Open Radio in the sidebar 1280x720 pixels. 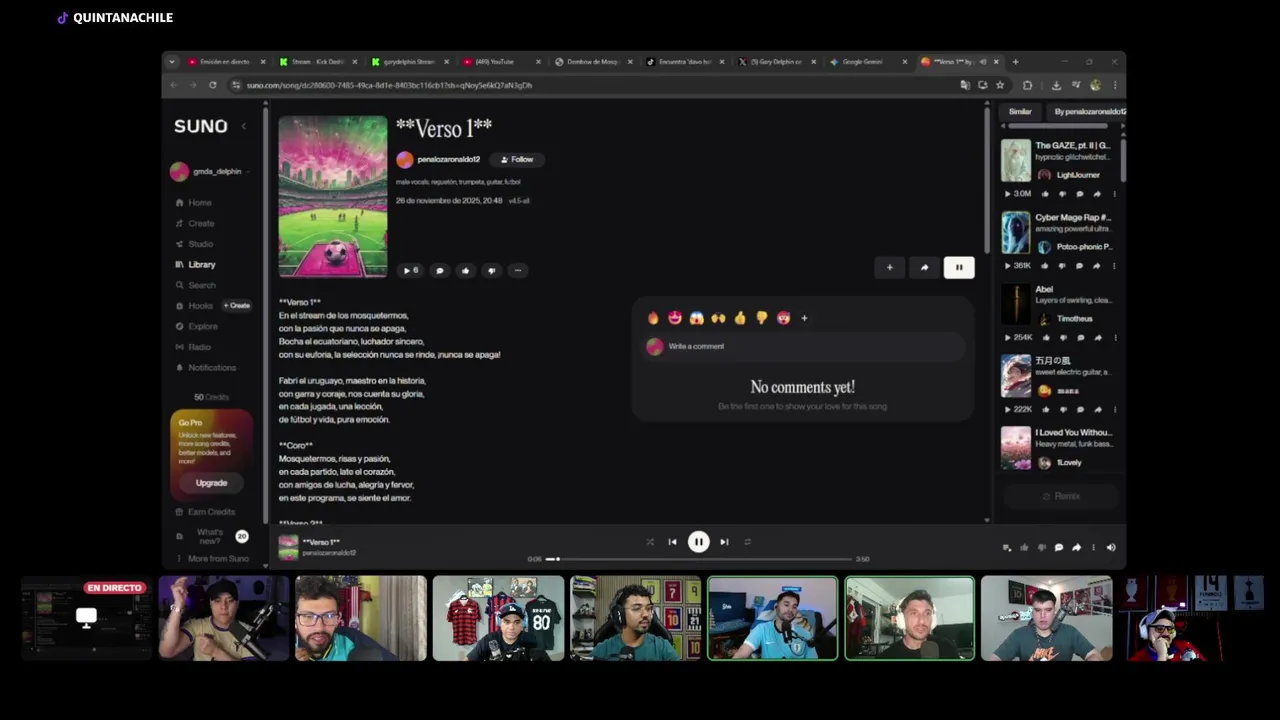[193, 347]
